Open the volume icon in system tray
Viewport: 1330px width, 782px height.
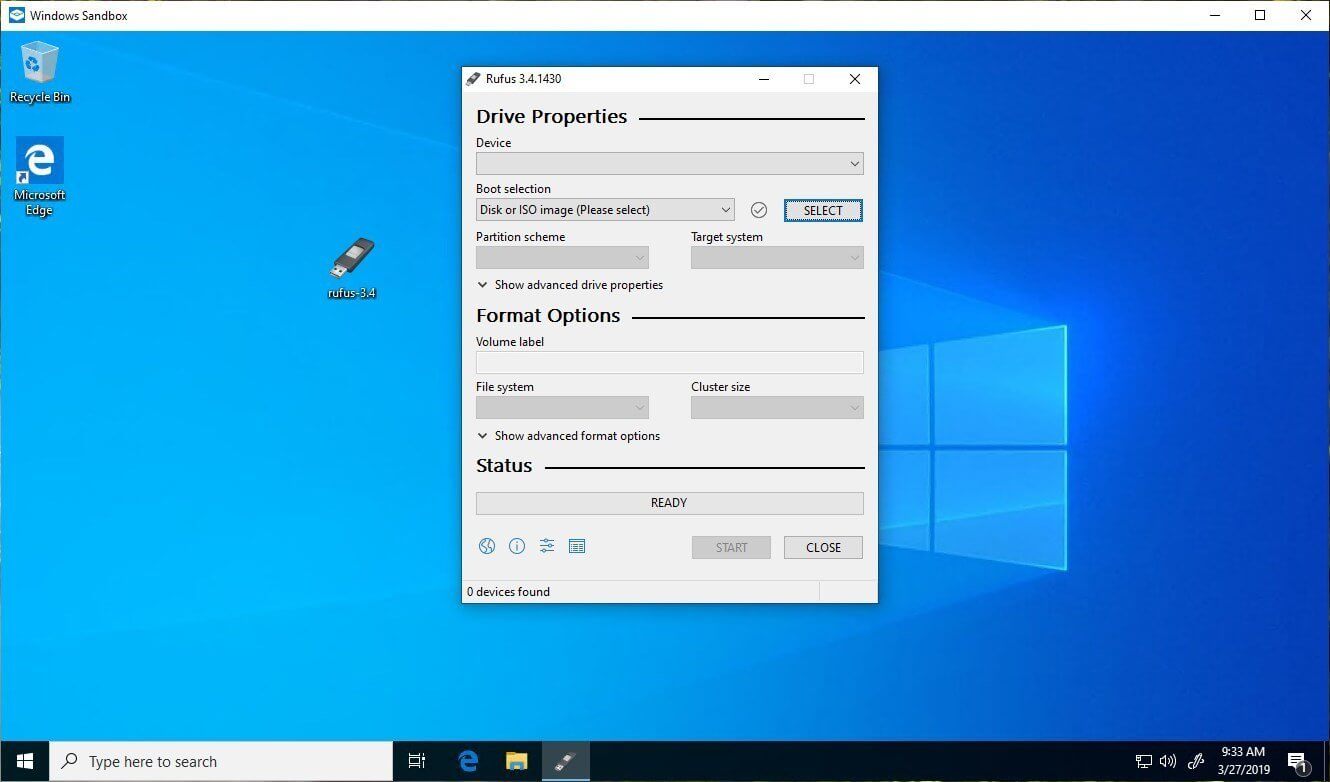(1168, 761)
